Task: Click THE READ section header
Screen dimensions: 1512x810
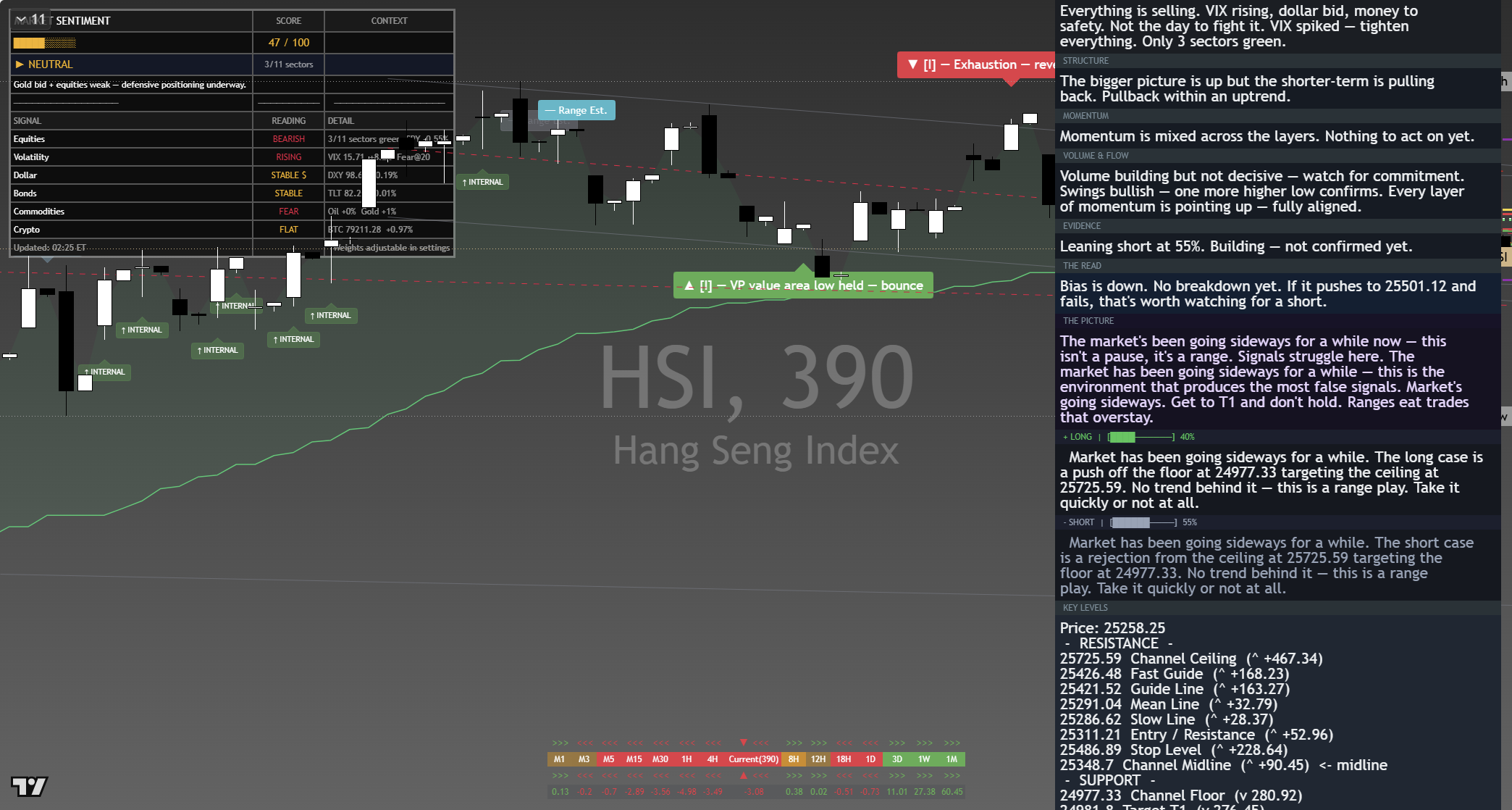Action: click(1082, 266)
